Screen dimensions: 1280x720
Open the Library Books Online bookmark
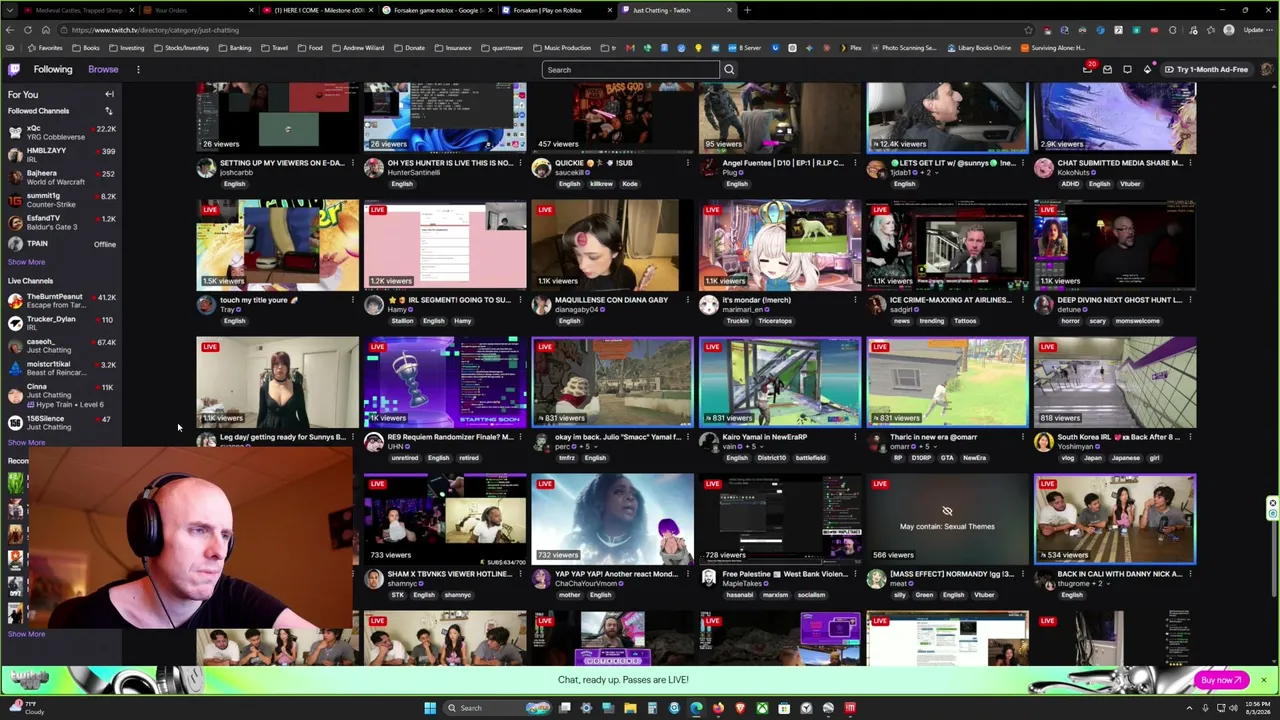979,48
